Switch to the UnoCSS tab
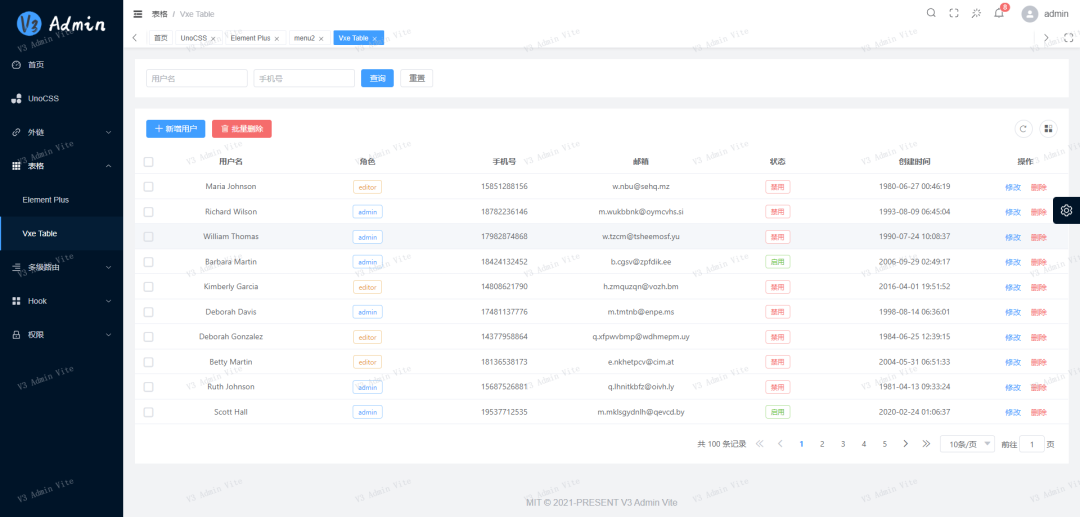1080x517 pixels. pos(193,38)
